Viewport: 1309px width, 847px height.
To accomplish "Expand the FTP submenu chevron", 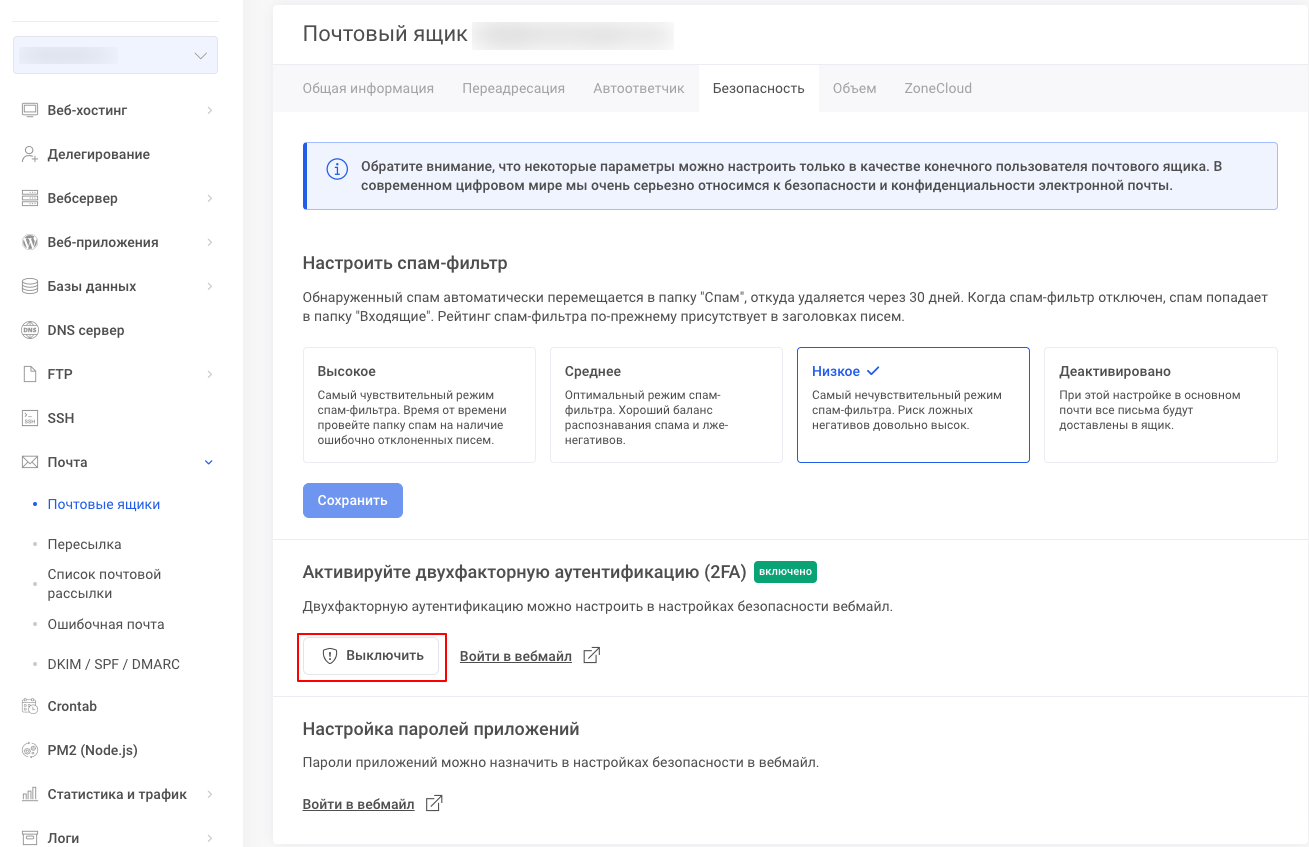I will point(209,374).
